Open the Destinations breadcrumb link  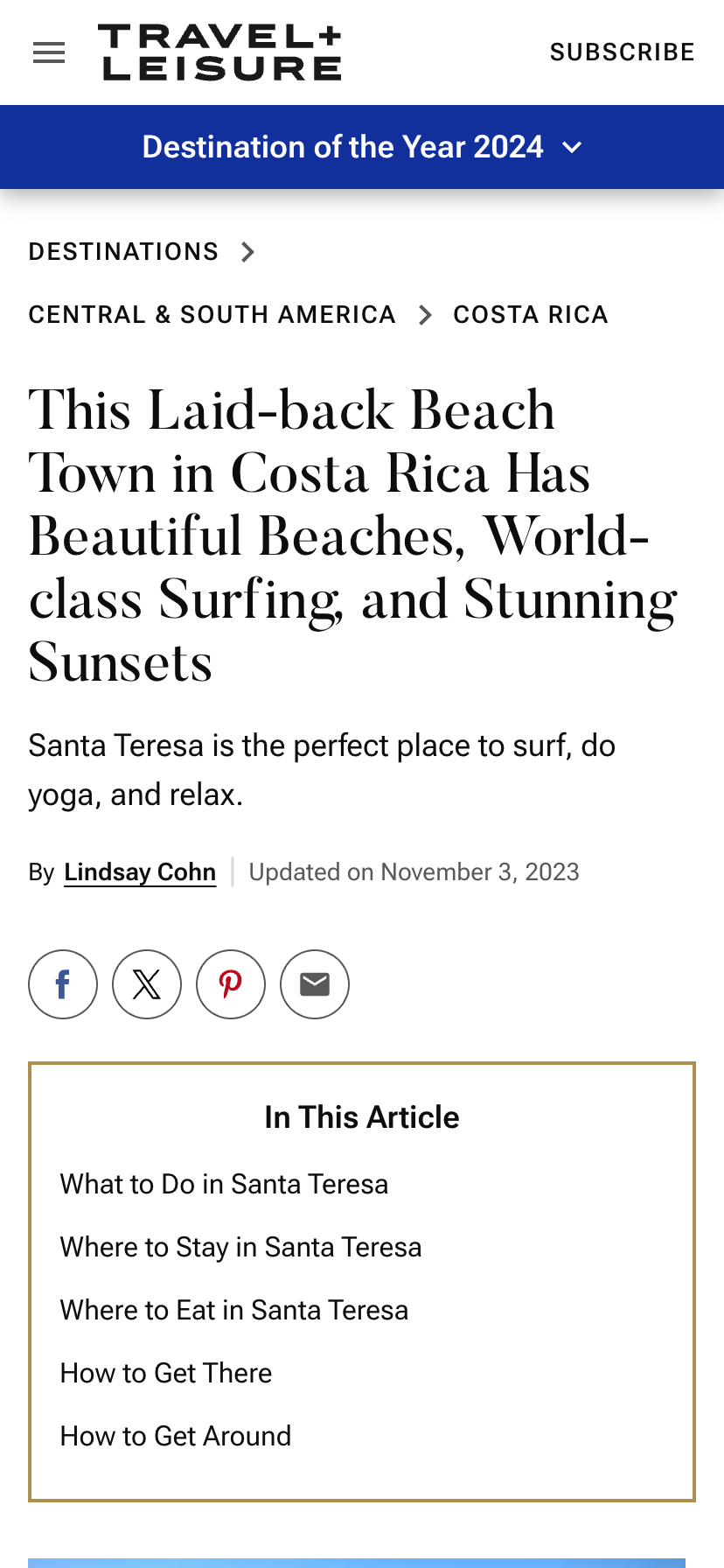point(123,252)
